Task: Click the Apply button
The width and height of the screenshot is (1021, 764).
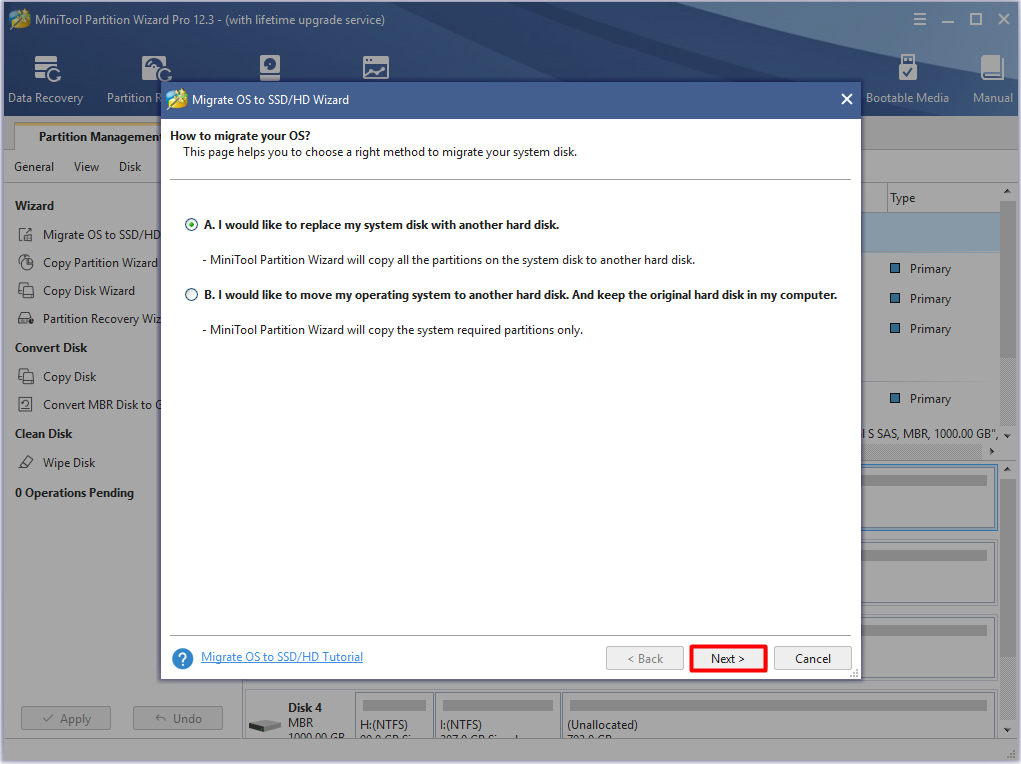Action: [x=66, y=718]
